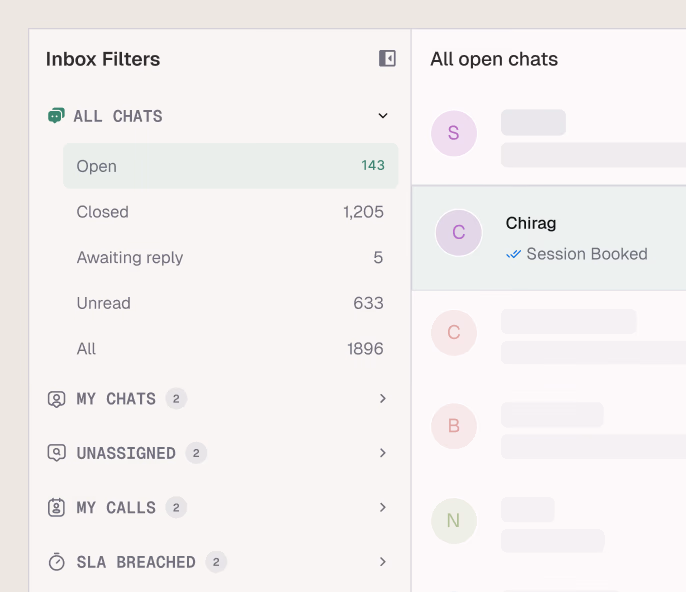Expand the My Calls section arrow
The height and width of the screenshot is (592, 686).
click(383, 508)
